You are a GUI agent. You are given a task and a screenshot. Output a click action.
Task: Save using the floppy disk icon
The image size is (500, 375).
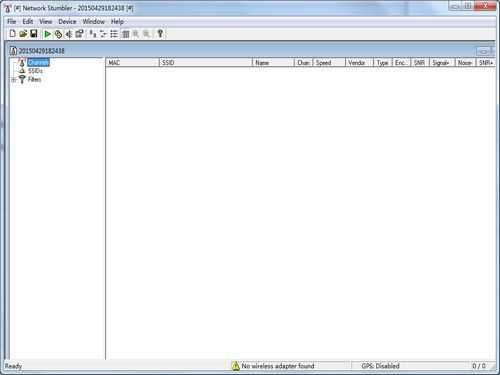pyautogui.click(x=34, y=34)
